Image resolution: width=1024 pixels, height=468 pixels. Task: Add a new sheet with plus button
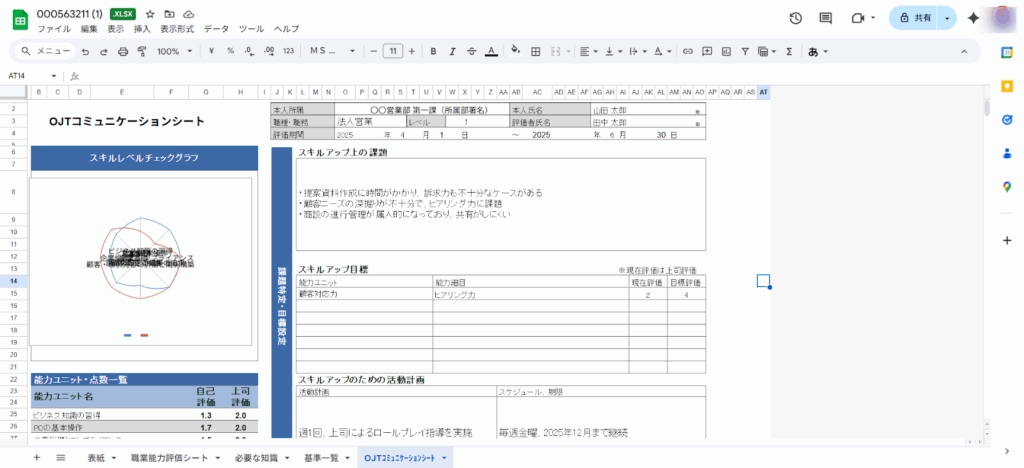[37, 457]
